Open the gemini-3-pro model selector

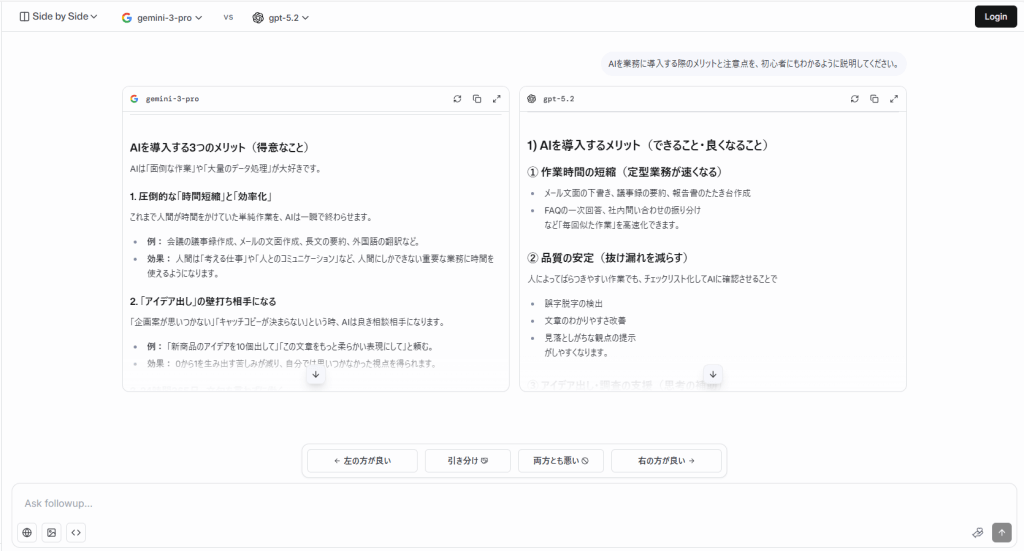point(162,17)
